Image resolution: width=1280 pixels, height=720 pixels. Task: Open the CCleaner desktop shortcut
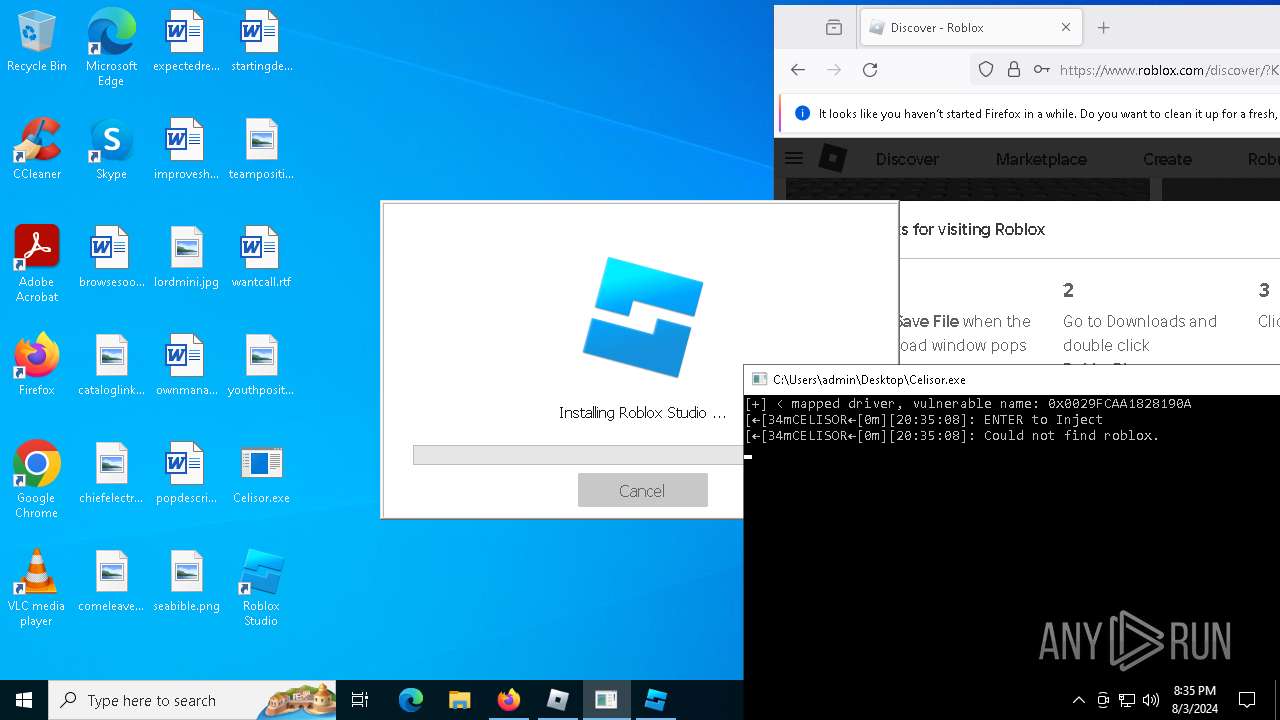click(x=37, y=149)
